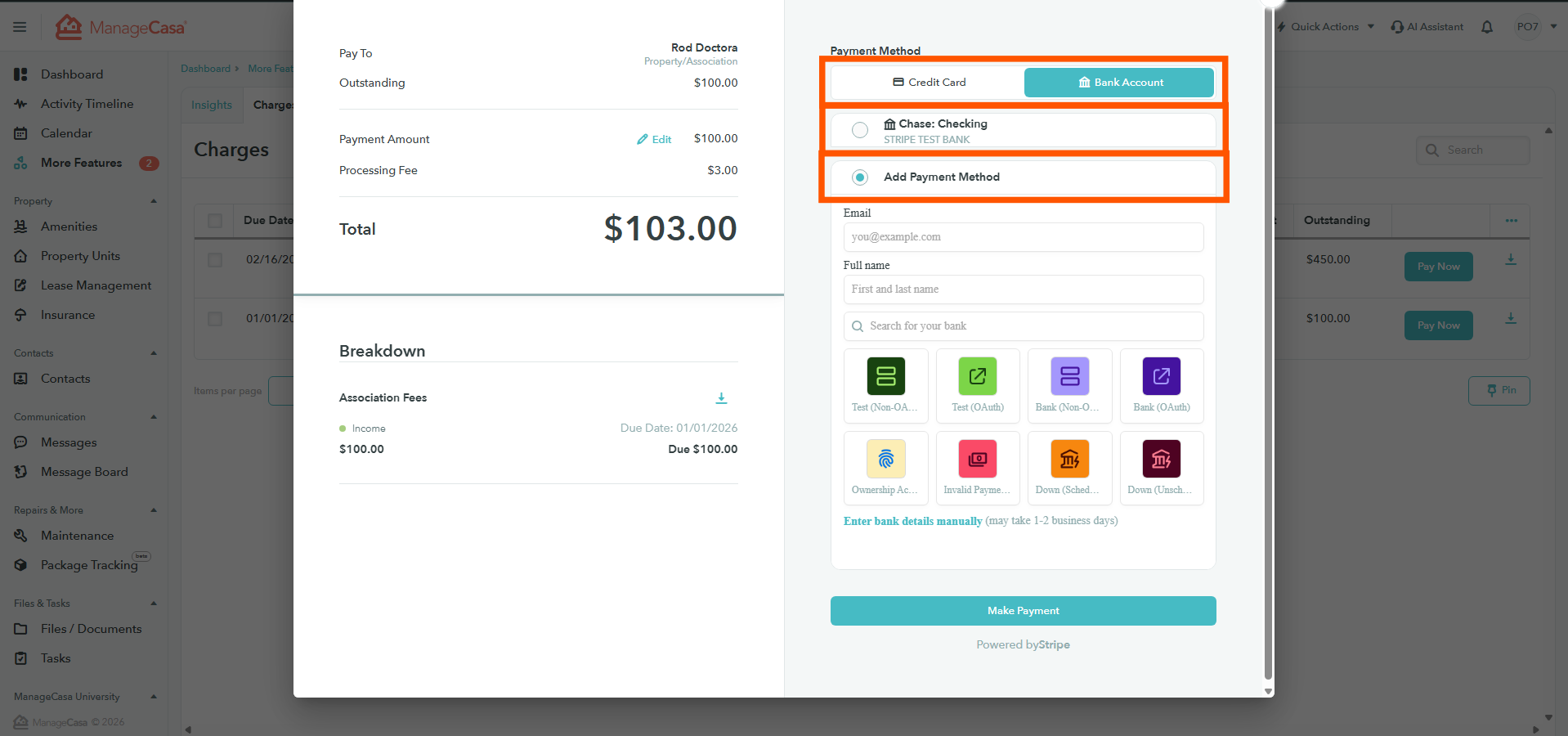This screenshot has width=1568, height=736.
Task: Pick the Invalid Payment bank icon
Action: (x=977, y=460)
